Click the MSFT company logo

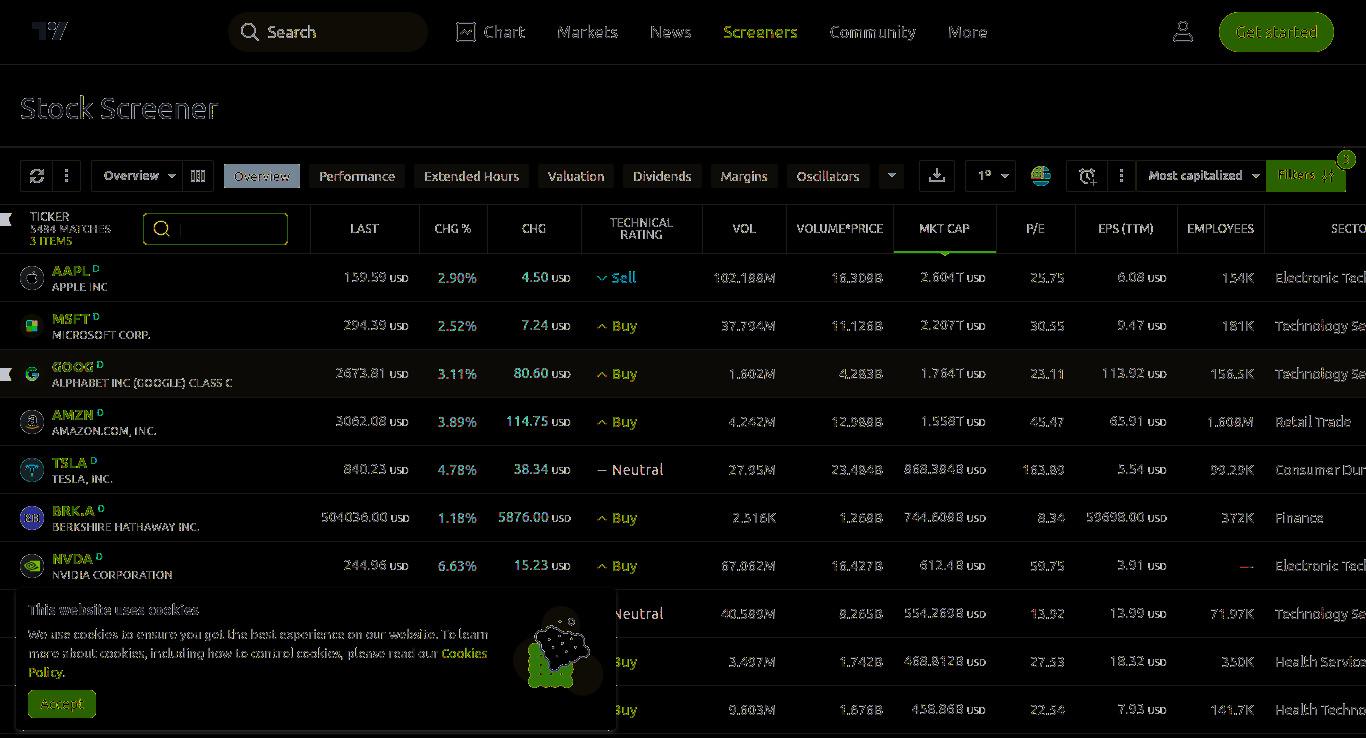point(32,326)
